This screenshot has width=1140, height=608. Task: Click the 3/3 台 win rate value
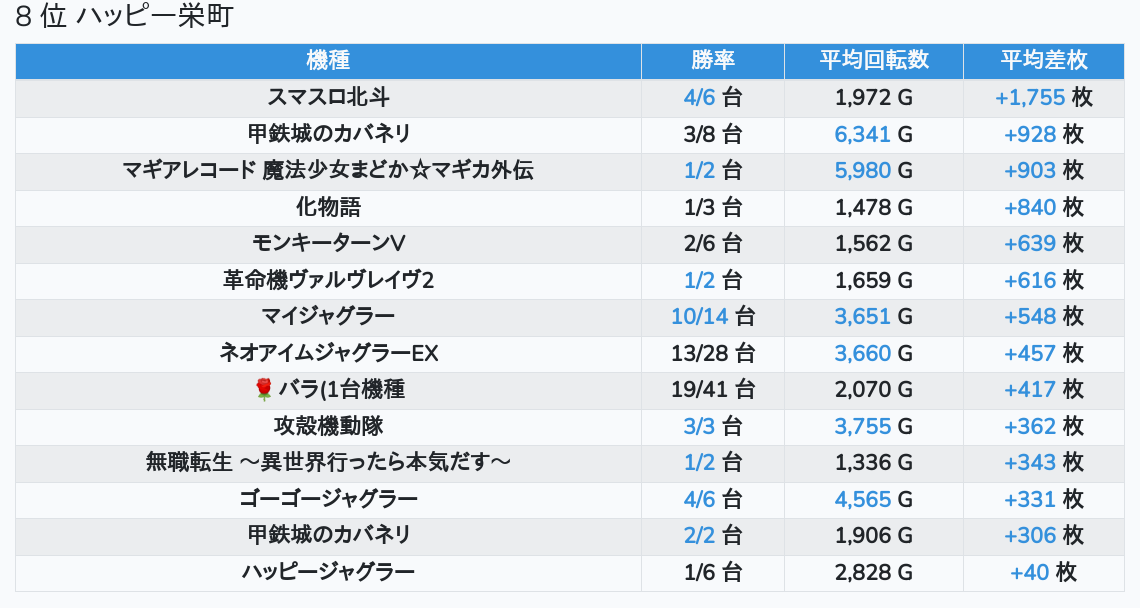pyautogui.click(x=712, y=427)
